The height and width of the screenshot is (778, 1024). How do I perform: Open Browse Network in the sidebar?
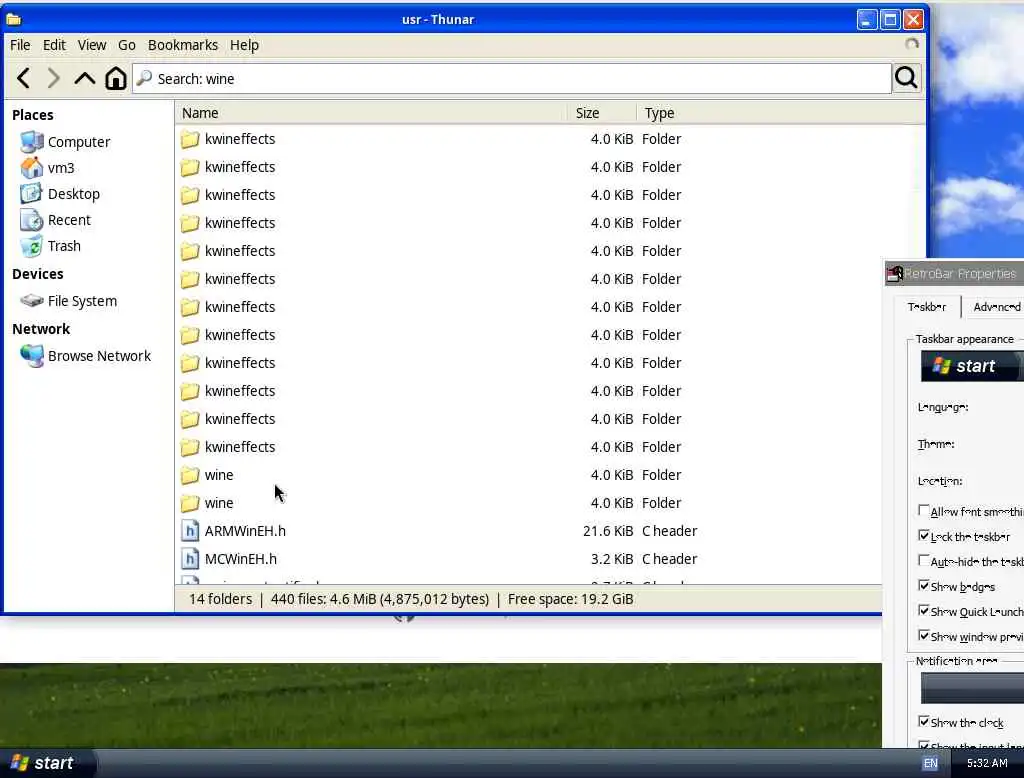coord(99,356)
